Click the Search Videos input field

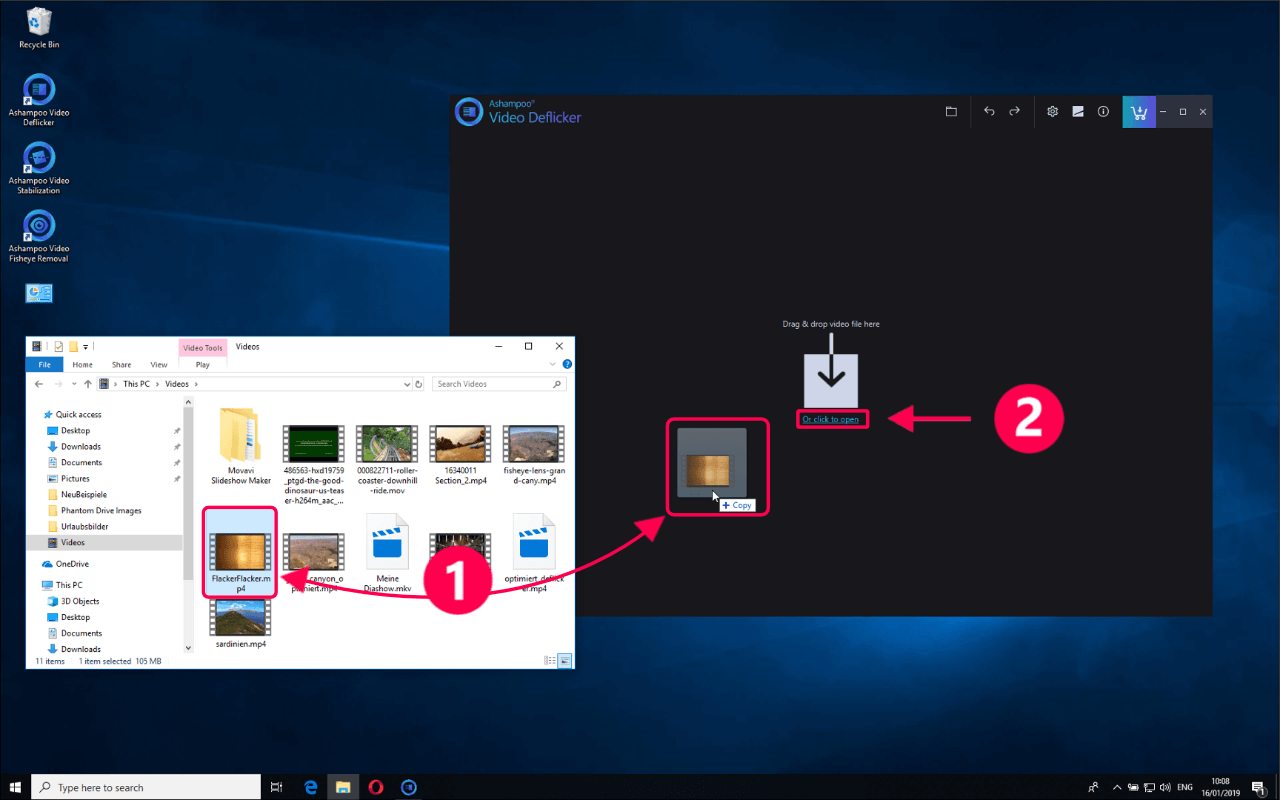click(492, 384)
